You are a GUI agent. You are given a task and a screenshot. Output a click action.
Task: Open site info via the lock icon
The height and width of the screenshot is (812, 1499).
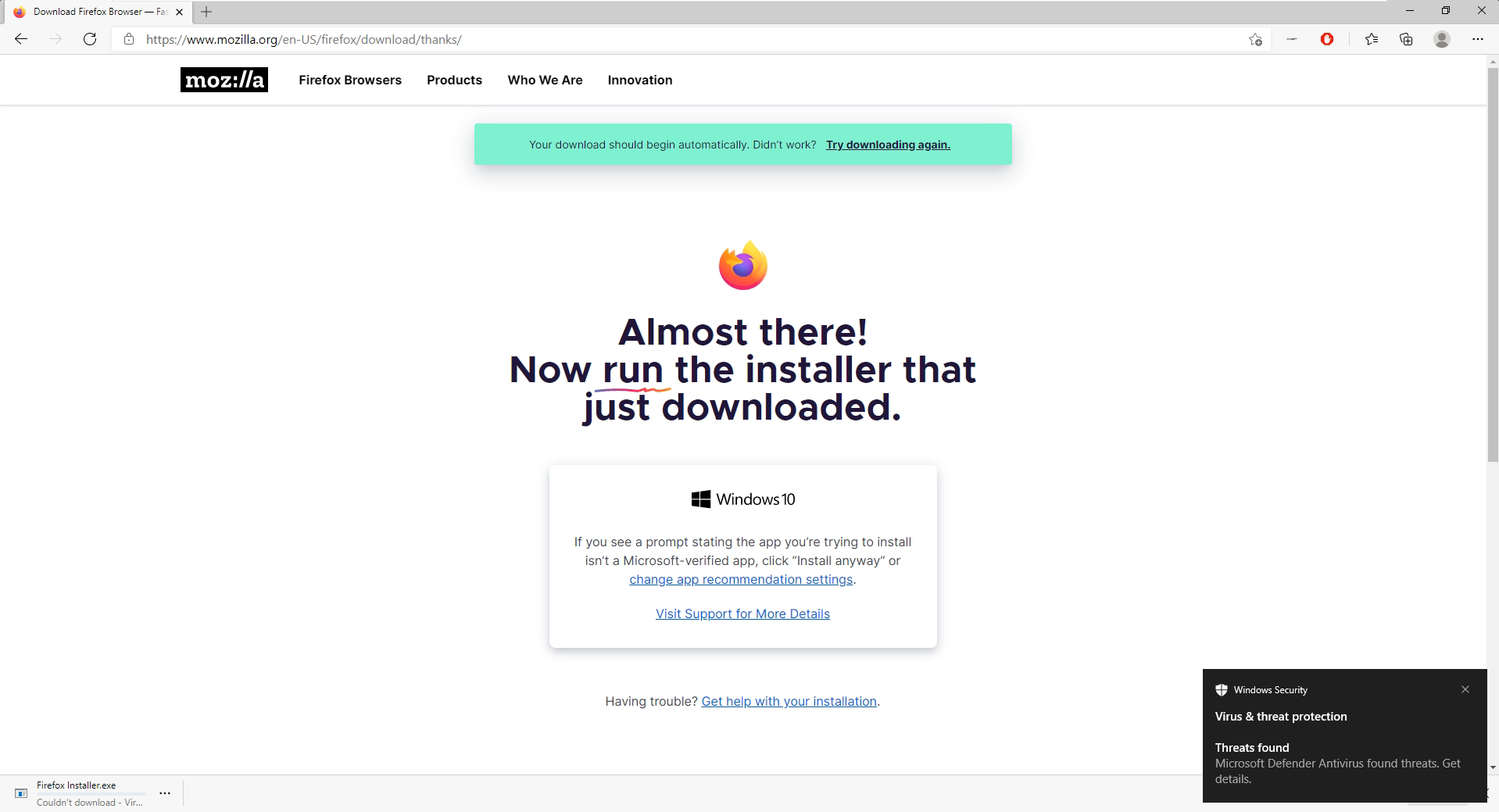pyautogui.click(x=129, y=39)
